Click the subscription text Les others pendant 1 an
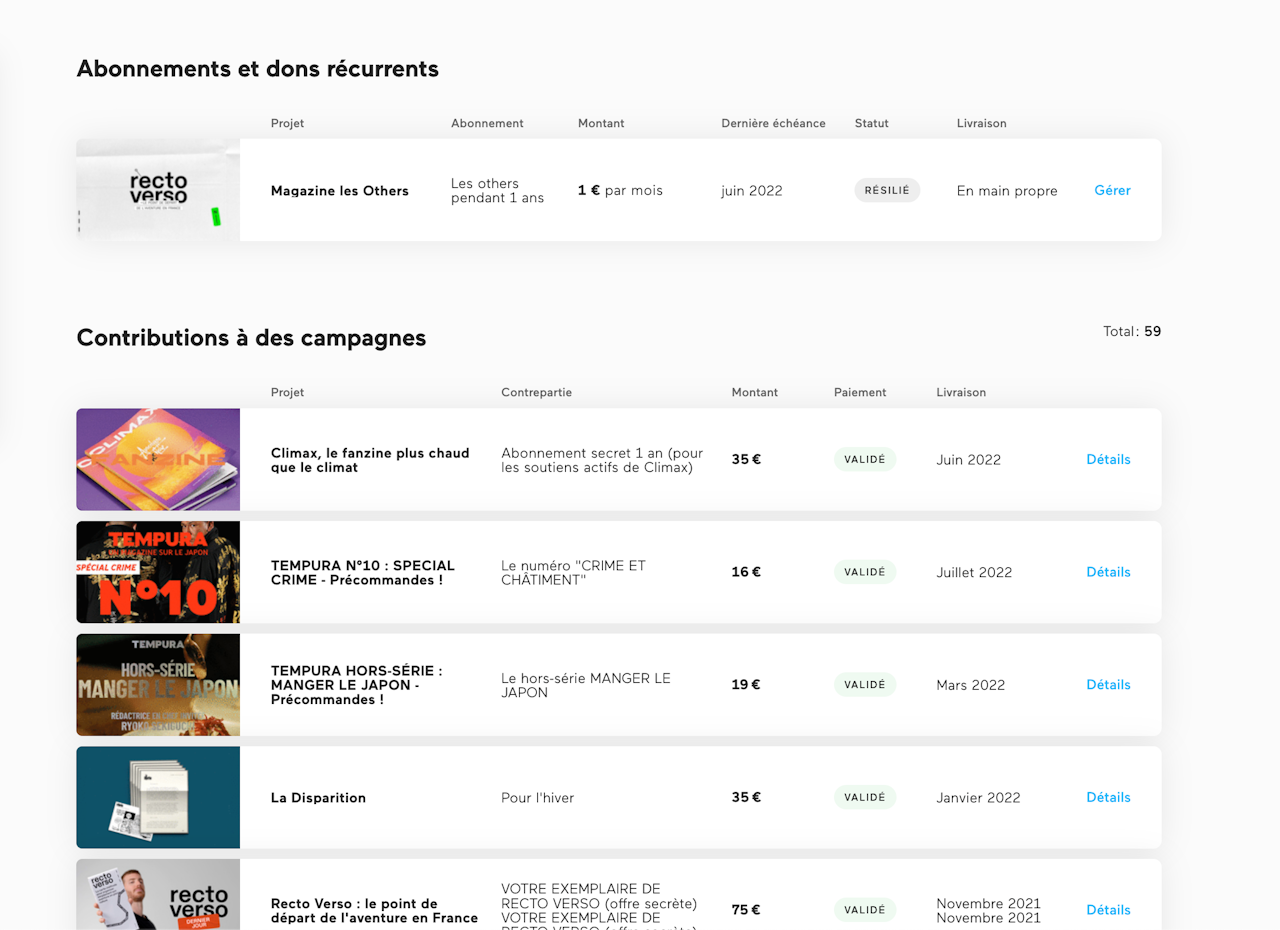The width and height of the screenshot is (1280, 930). pos(497,190)
